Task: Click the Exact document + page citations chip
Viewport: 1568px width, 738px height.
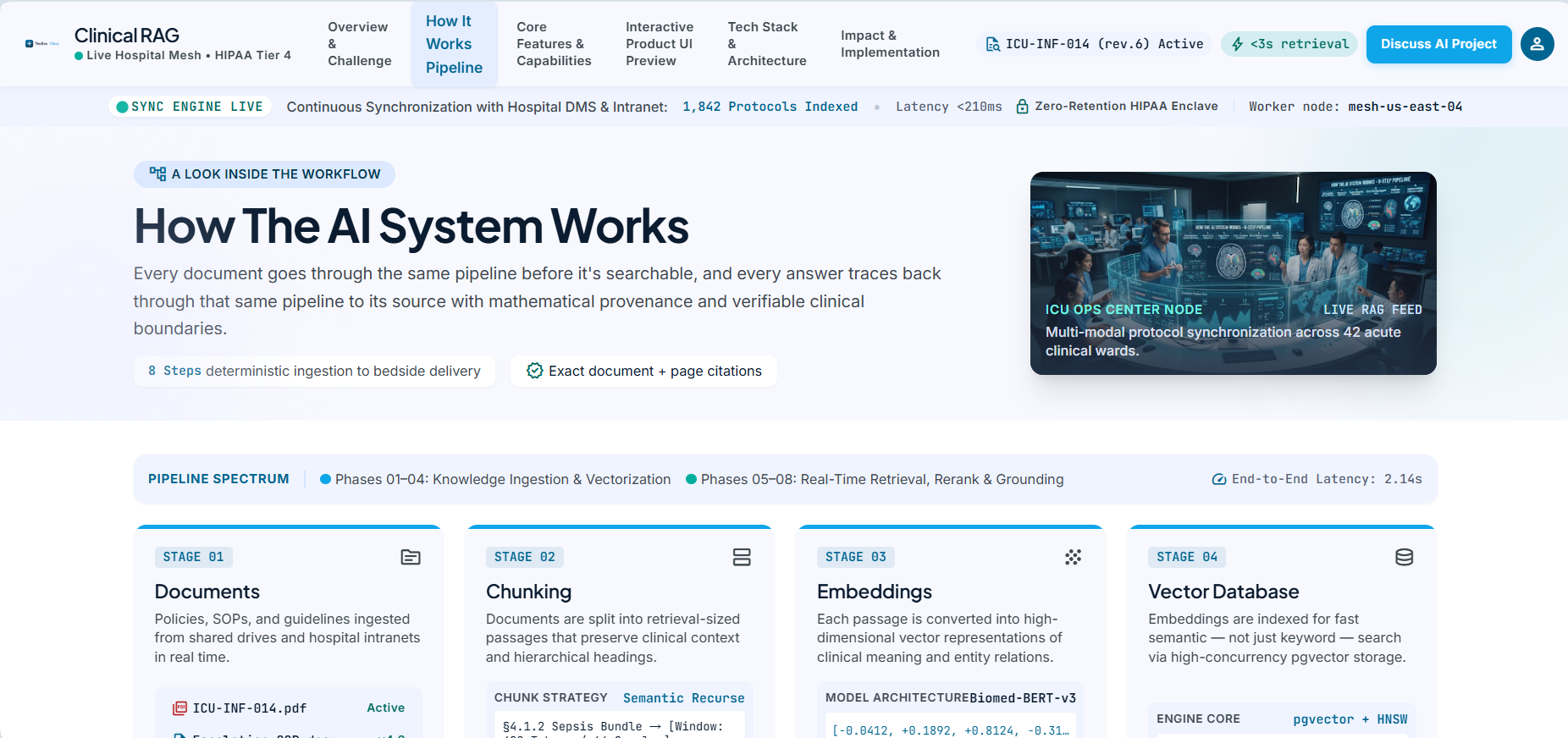Action: pos(643,371)
